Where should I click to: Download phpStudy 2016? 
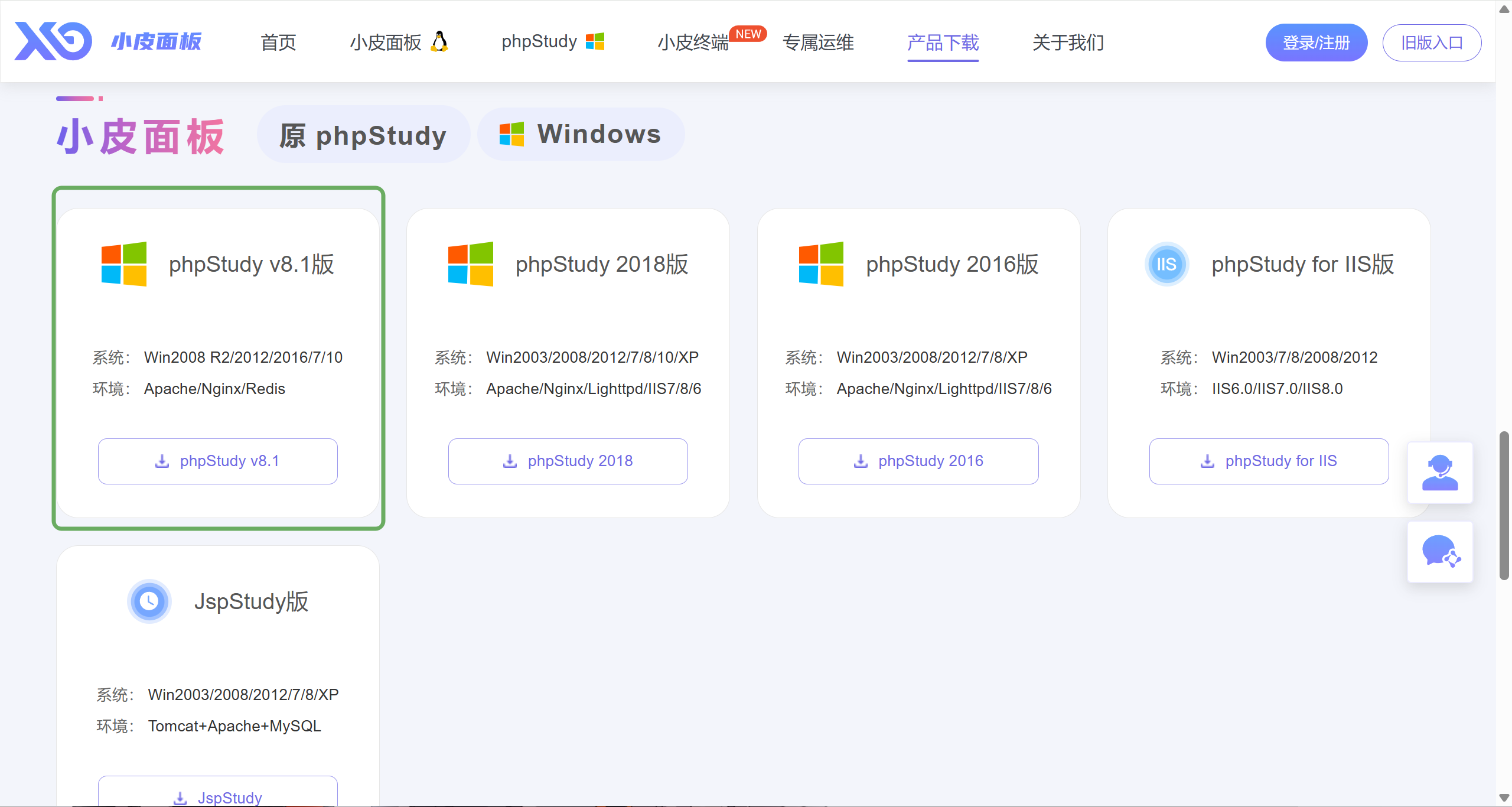[x=918, y=461]
